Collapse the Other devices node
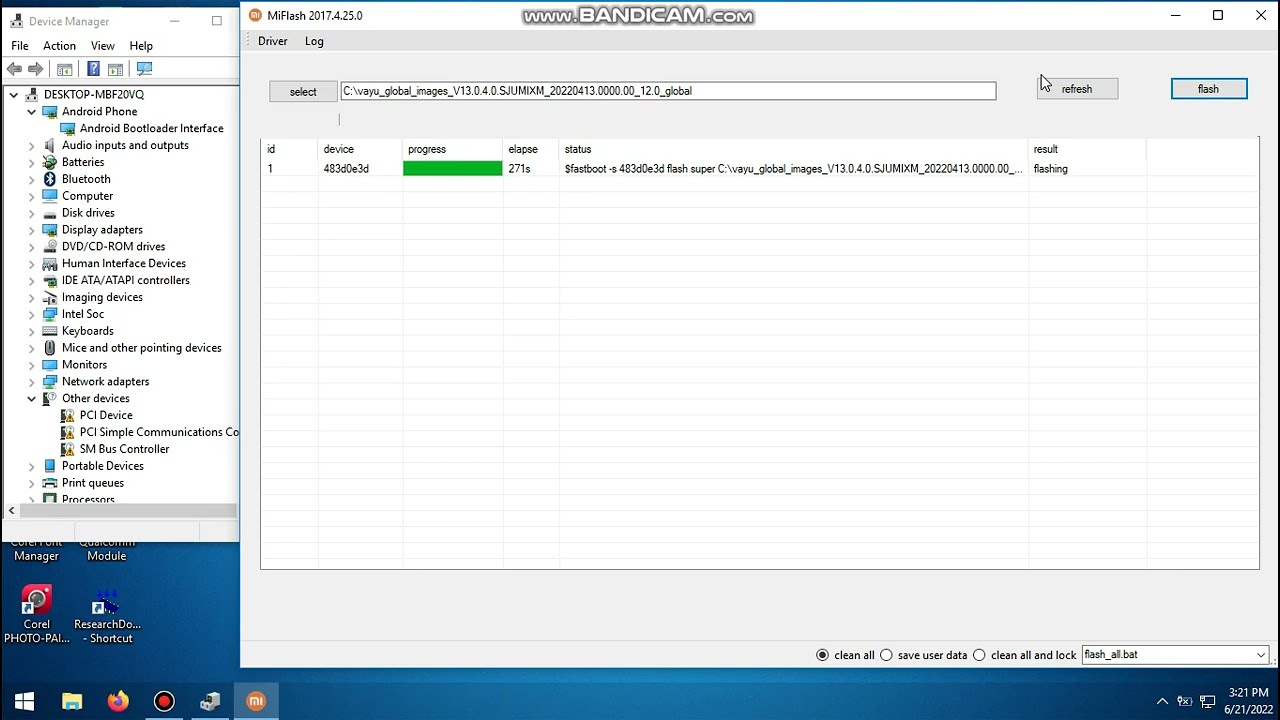 (31, 399)
